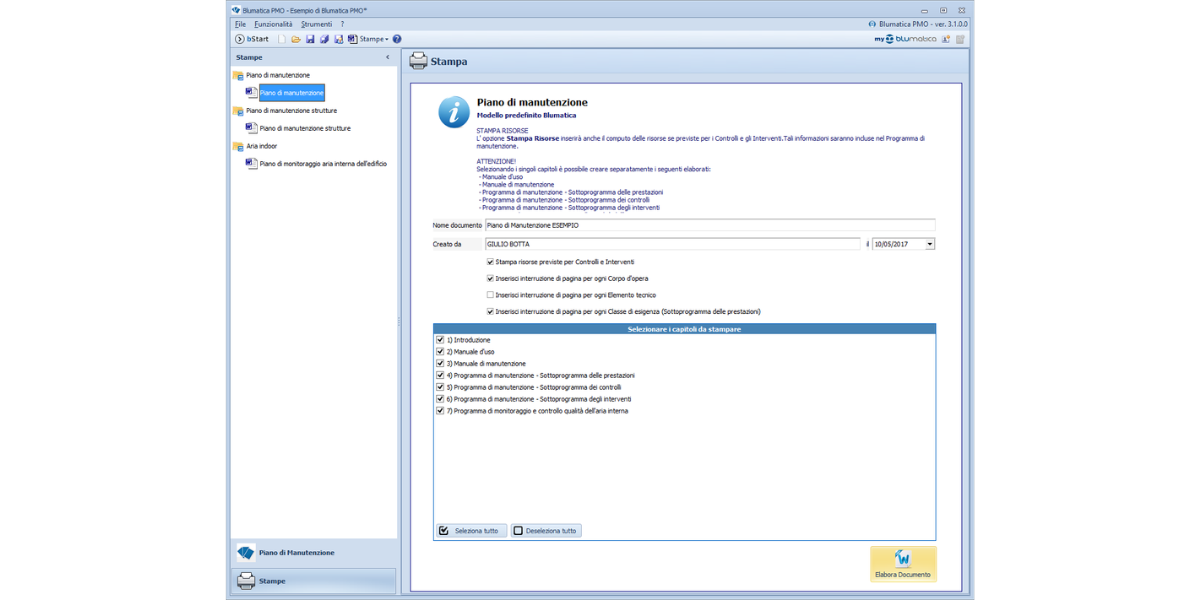Click the new document toolbar icon
This screenshot has height=600, width=1200.
click(282, 39)
